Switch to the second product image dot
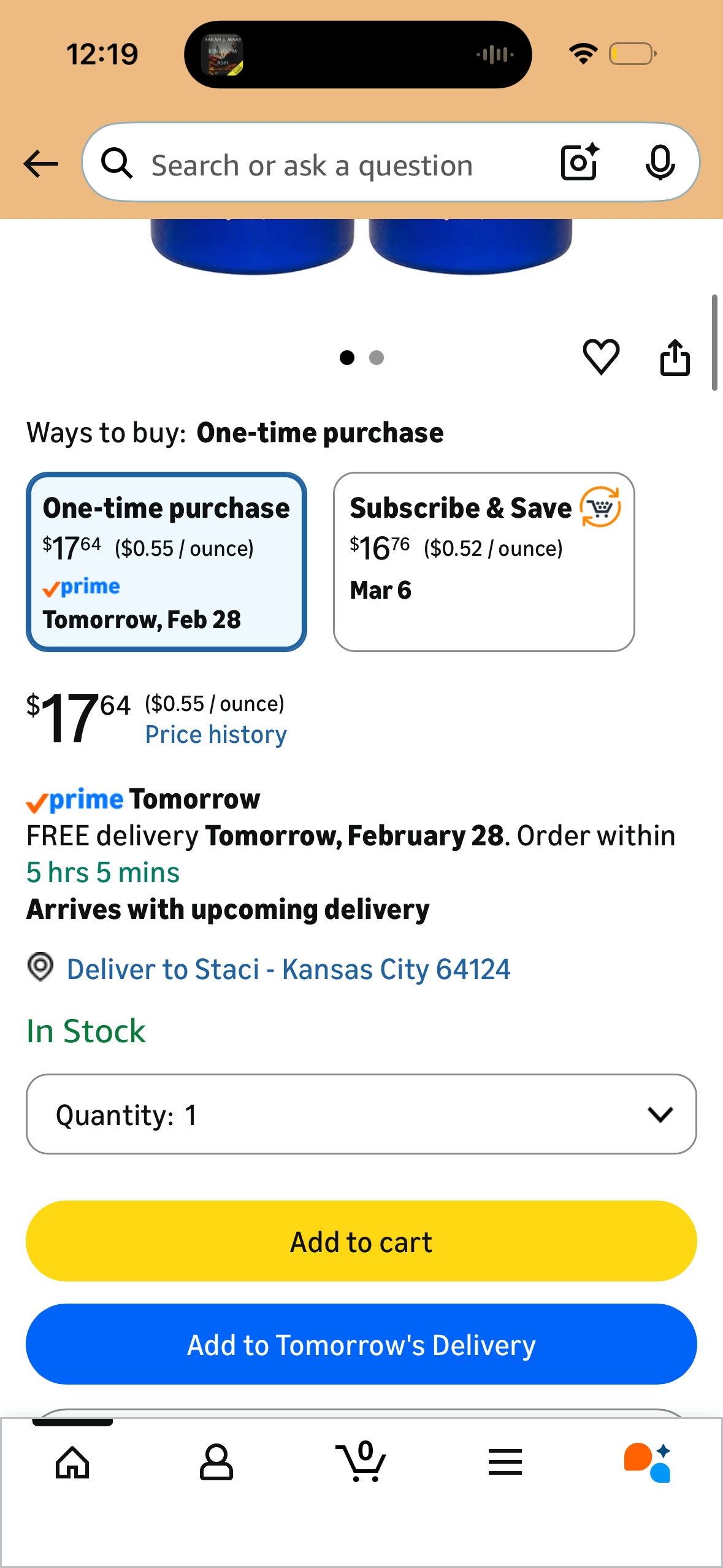The height and width of the screenshot is (1568, 723). pos(377,358)
